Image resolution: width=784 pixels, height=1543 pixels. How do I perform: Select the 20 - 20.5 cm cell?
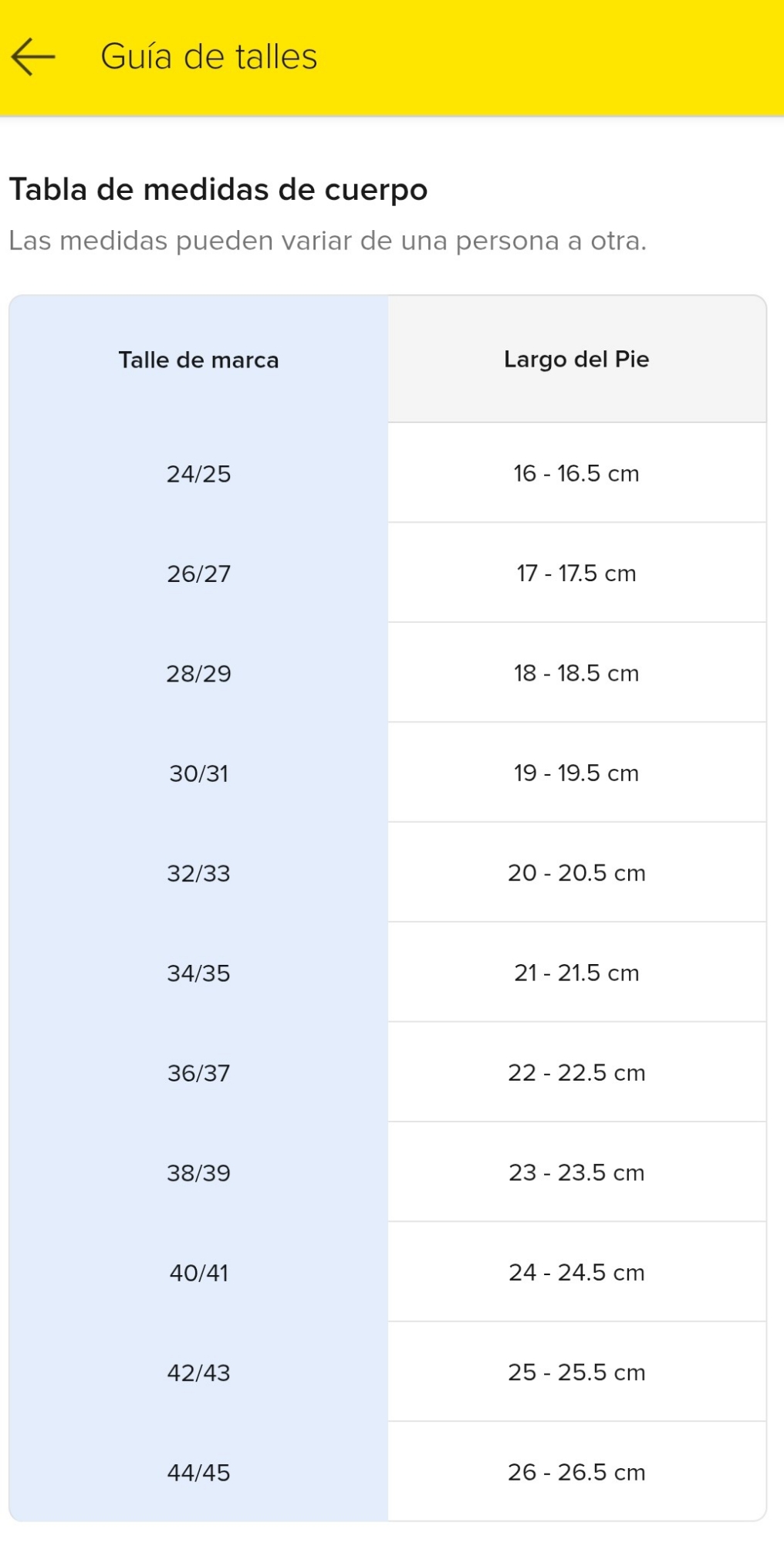pyautogui.click(x=576, y=873)
